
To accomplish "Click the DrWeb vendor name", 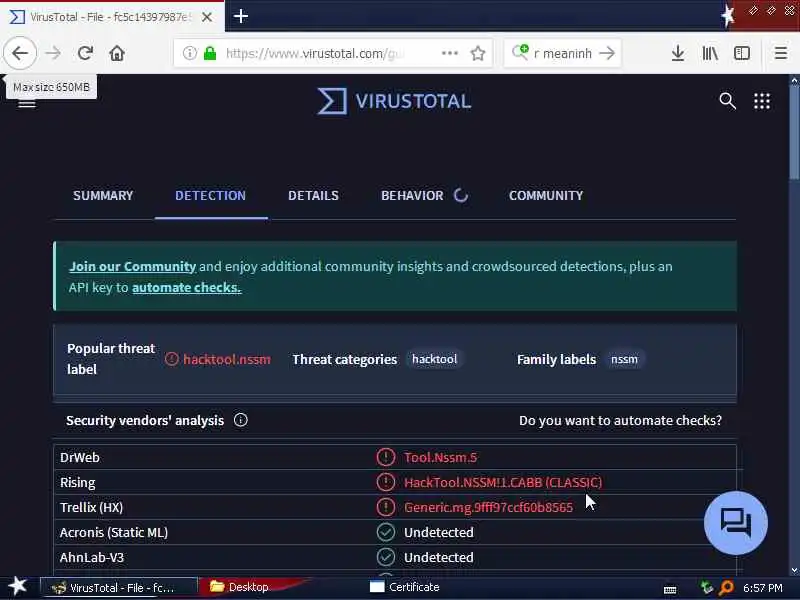I will pos(80,457).
